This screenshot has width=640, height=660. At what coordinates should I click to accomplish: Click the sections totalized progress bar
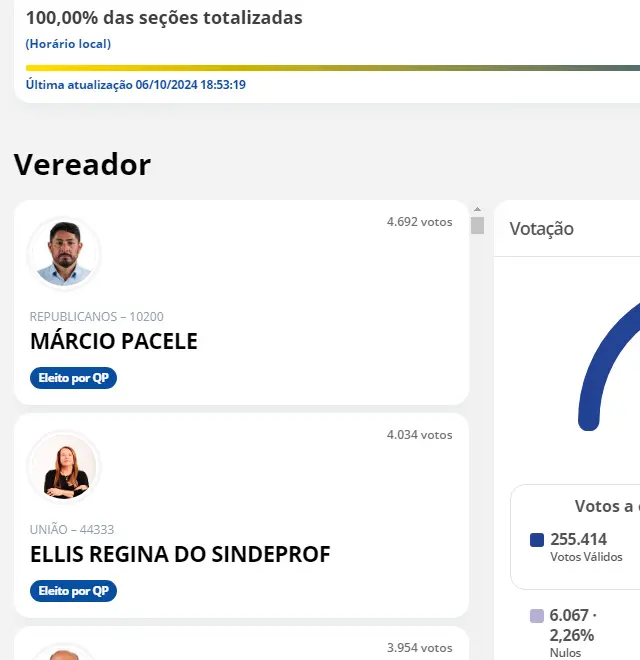(x=330, y=68)
